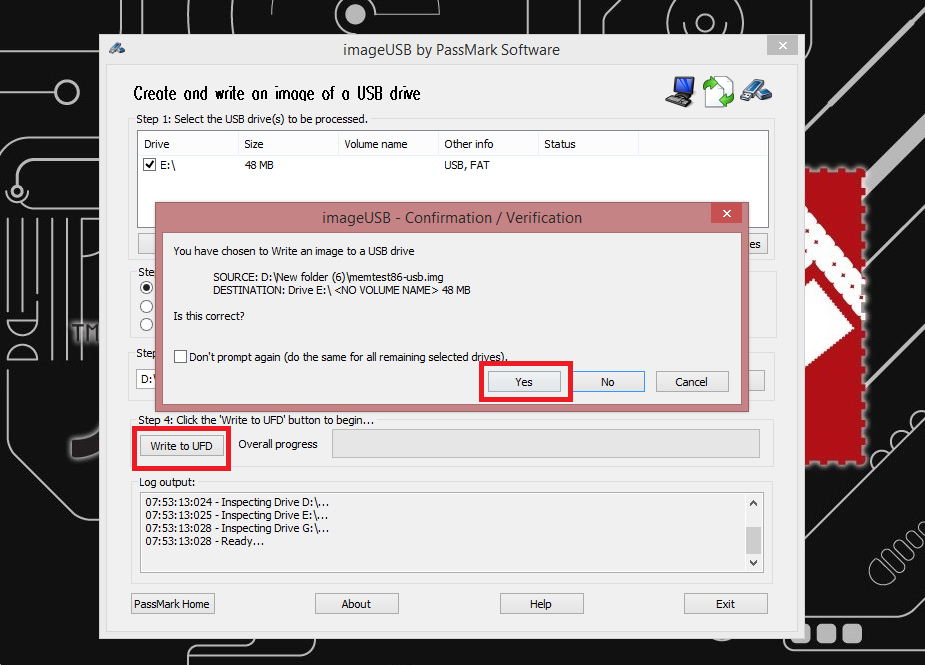Click the No button in confirmation dialog
Viewport: 925px width, 665px height.
click(608, 382)
